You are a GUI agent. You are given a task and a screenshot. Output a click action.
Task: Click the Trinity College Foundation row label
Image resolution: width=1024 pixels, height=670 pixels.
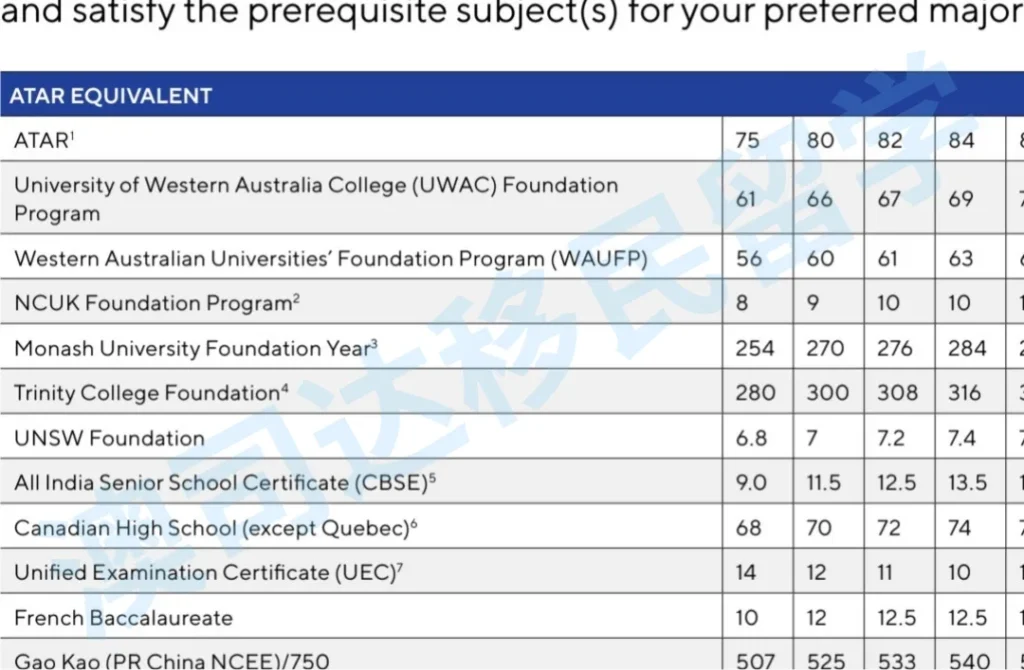pos(151,393)
